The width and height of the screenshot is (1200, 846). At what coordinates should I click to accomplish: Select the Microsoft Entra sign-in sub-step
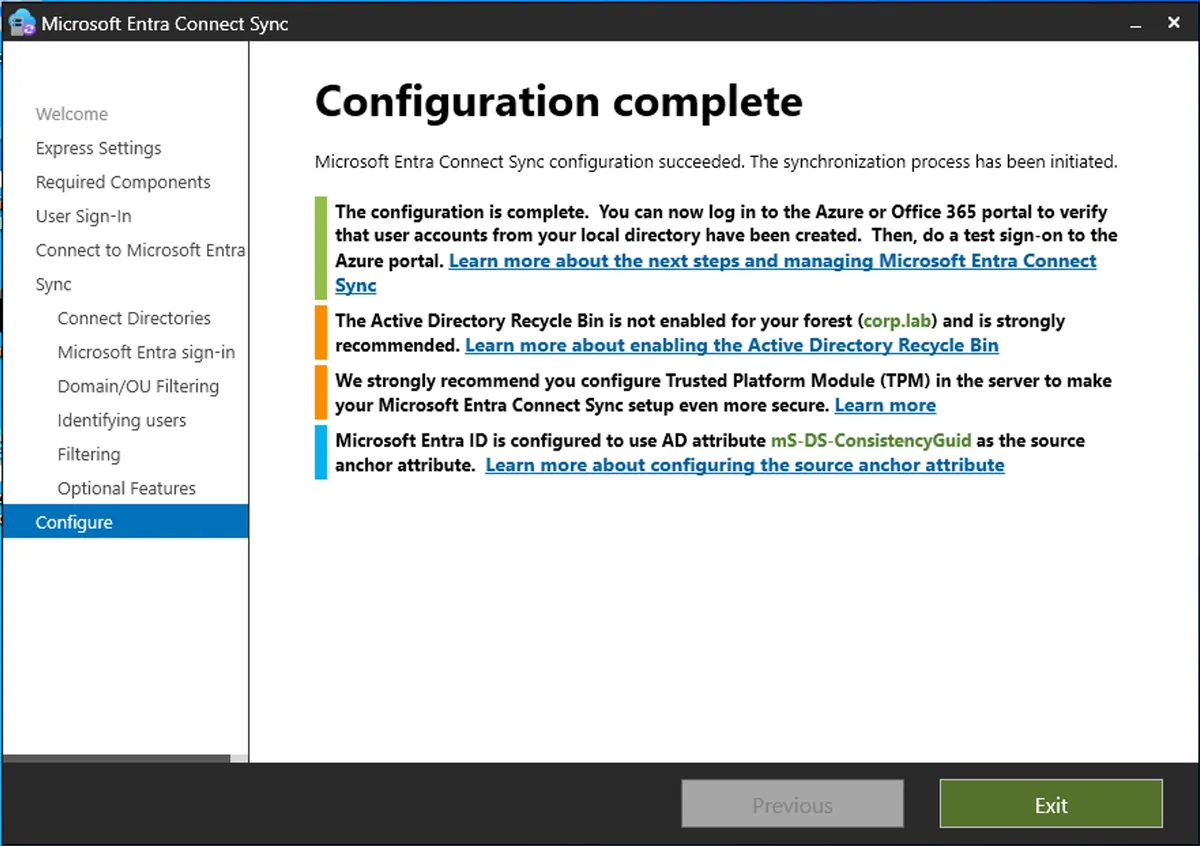[x=146, y=352]
